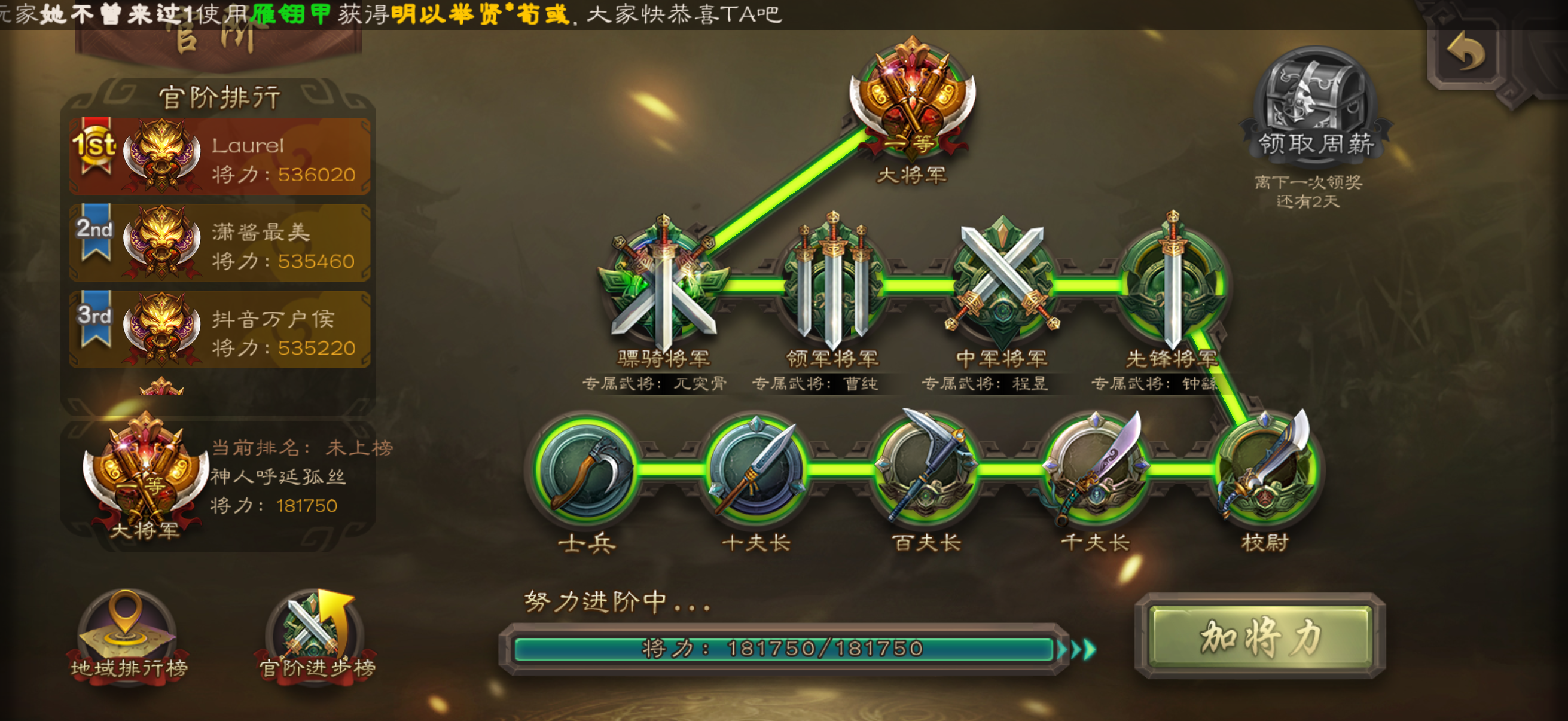This screenshot has width=1568, height=721.
Task: Select the 骠骑将军 rank icon
Action: 664,283
